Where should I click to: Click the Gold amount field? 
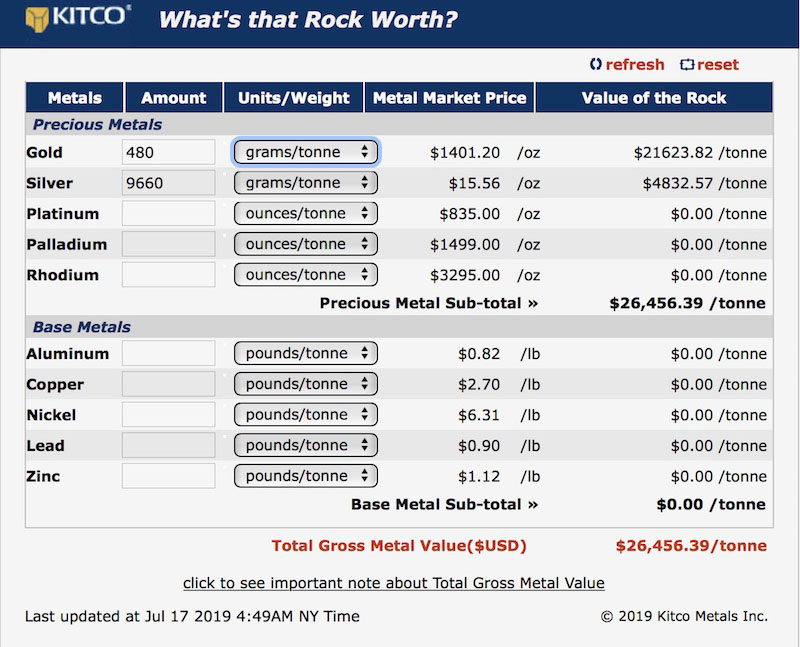[168, 152]
